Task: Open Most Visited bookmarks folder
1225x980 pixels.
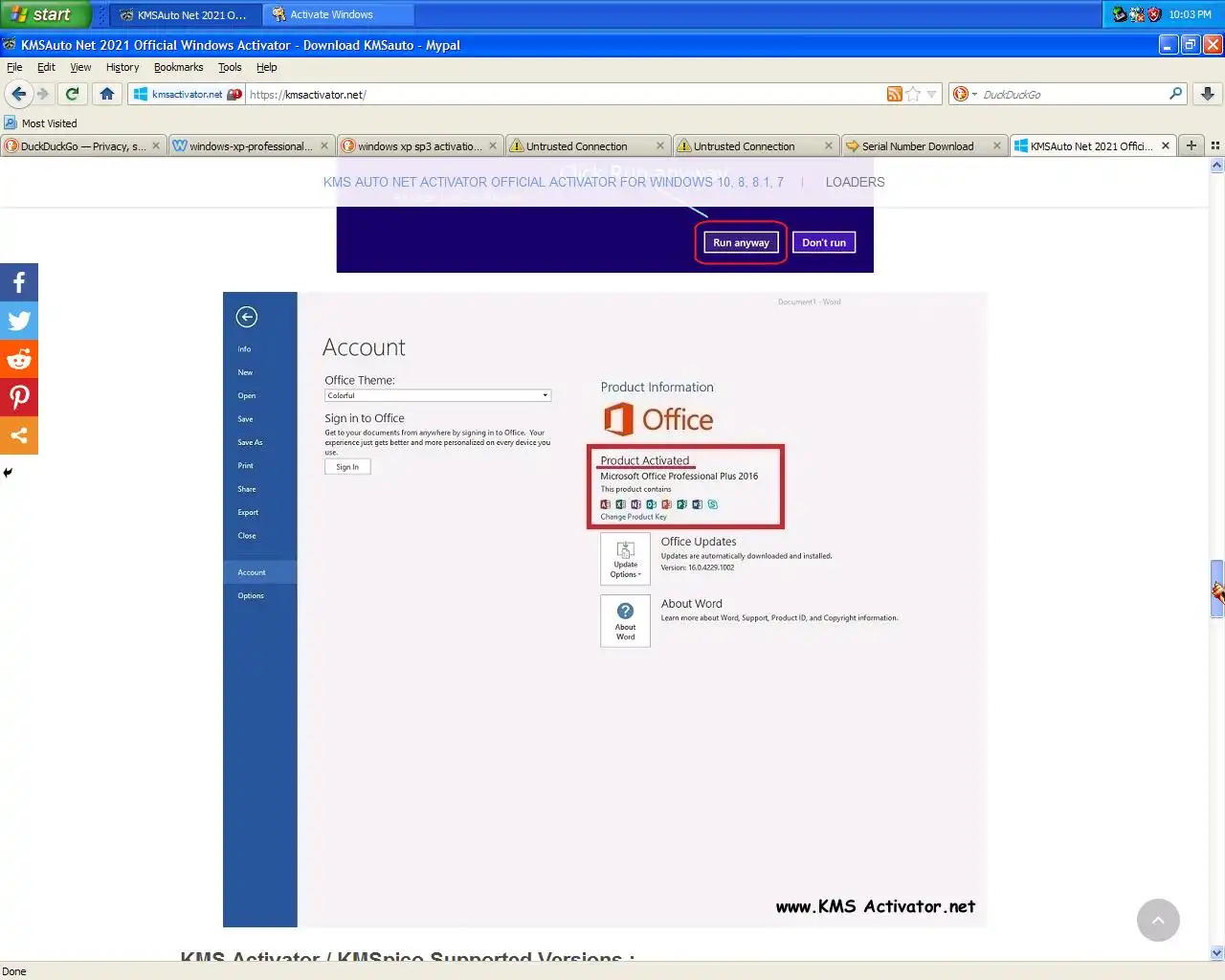Action: (40, 122)
